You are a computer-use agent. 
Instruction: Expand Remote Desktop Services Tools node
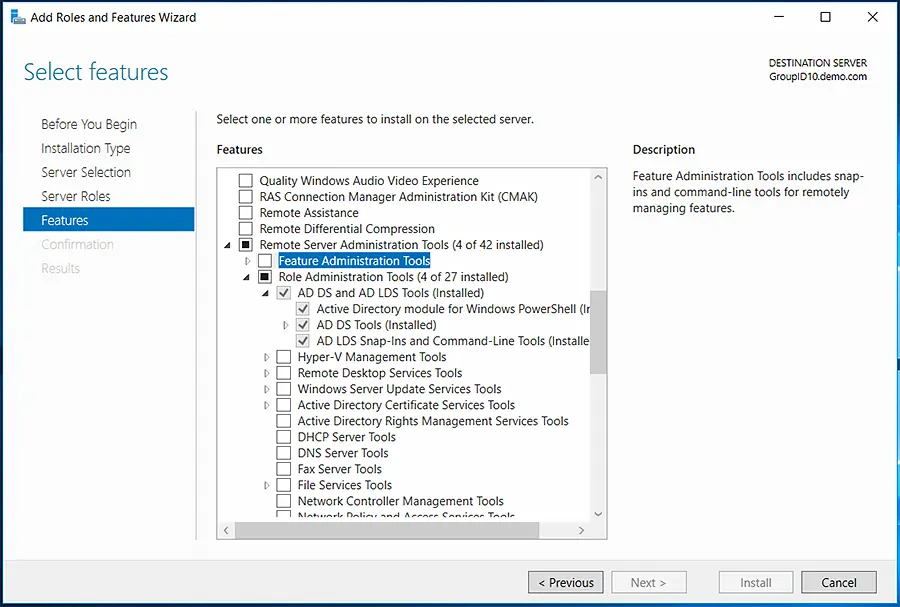click(266, 373)
